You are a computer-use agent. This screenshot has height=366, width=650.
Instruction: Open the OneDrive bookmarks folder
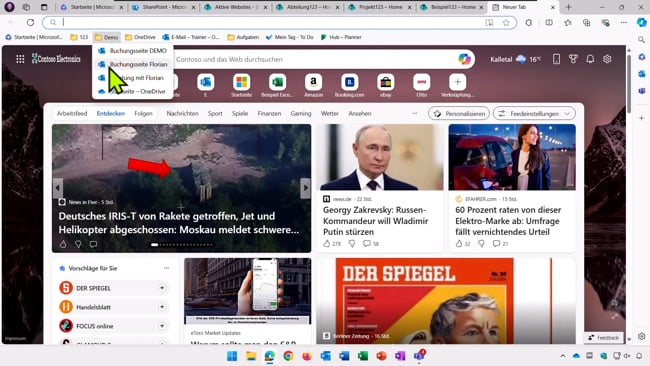coord(140,37)
